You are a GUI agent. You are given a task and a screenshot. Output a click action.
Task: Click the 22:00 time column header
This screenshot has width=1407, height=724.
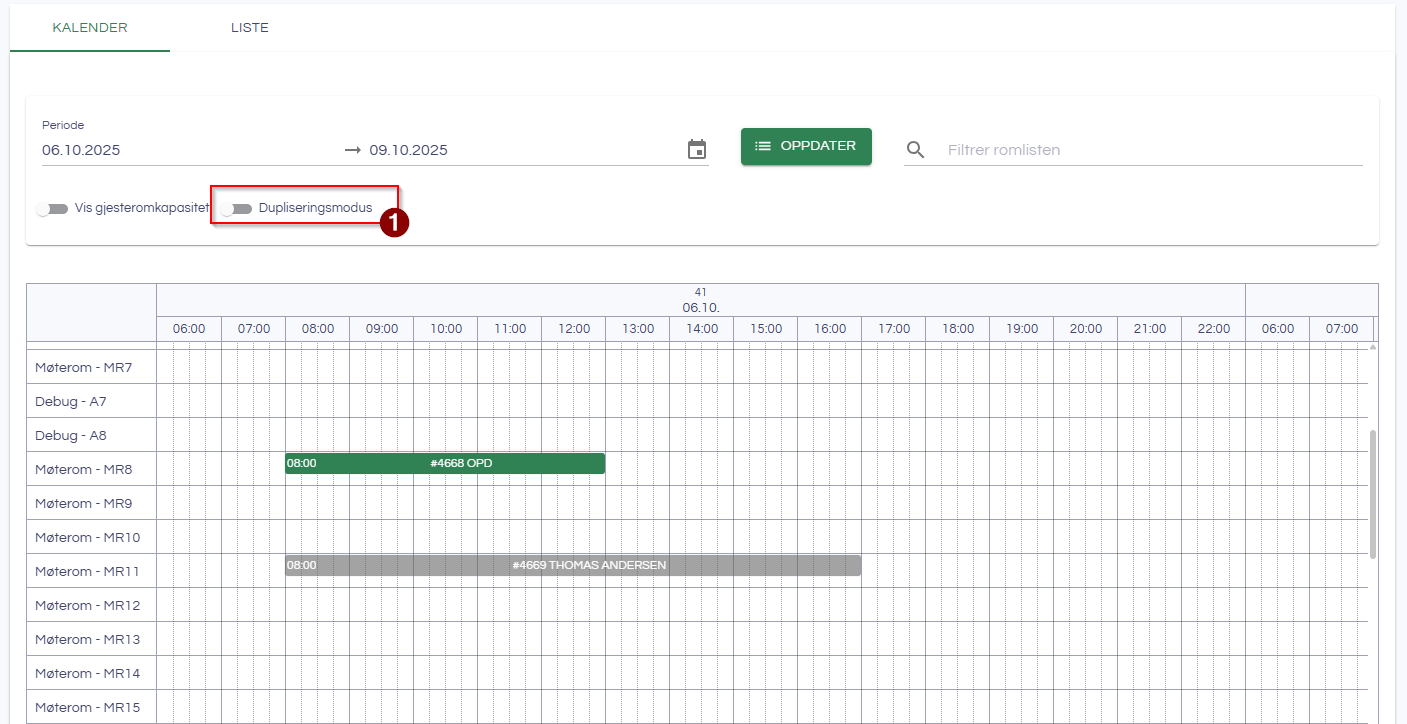(x=1214, y=329)
